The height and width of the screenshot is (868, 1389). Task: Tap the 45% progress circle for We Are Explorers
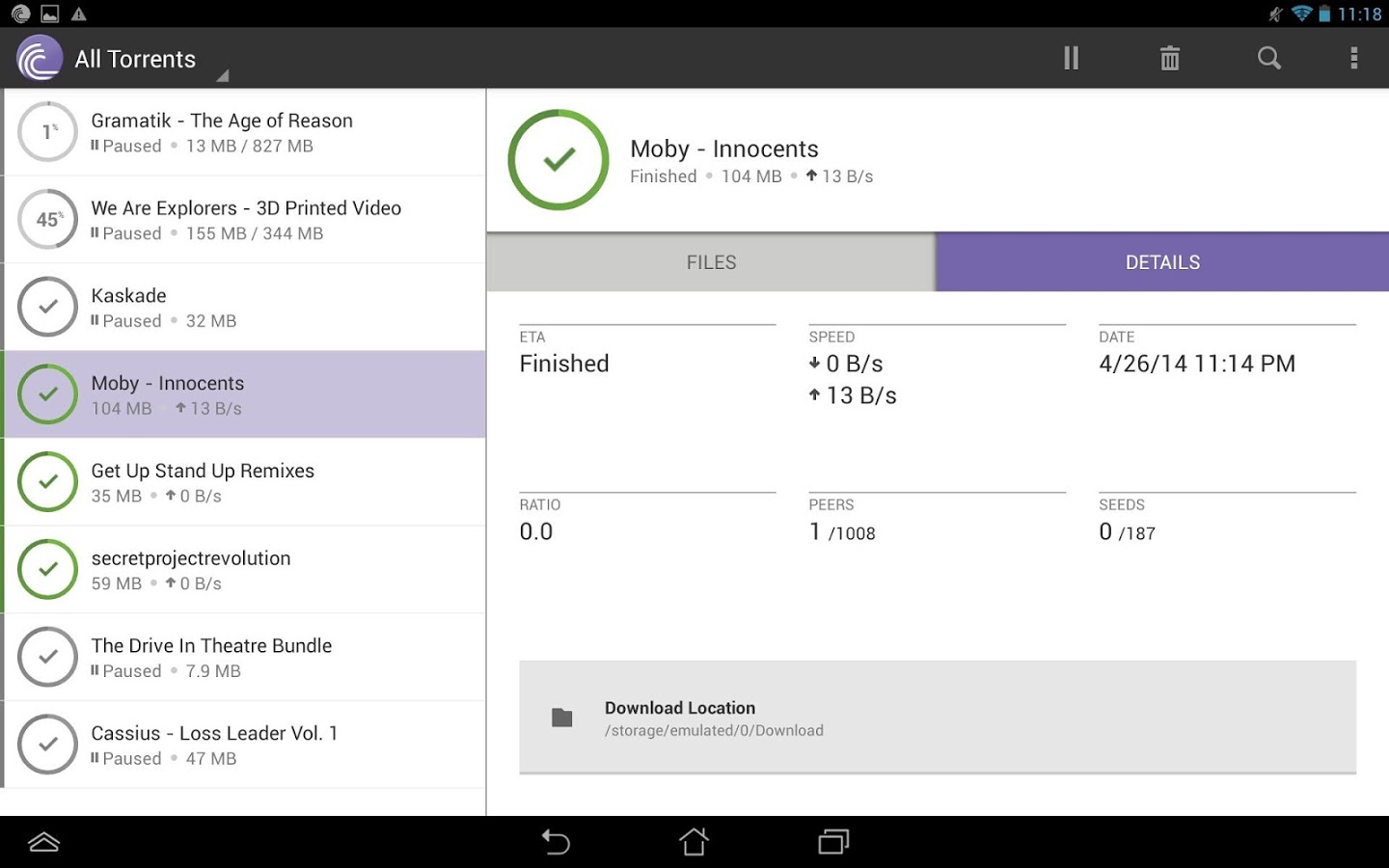point(48,220)
